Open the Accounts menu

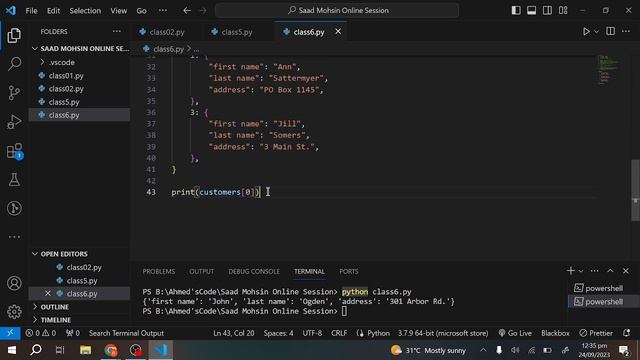tap(14, 283)
